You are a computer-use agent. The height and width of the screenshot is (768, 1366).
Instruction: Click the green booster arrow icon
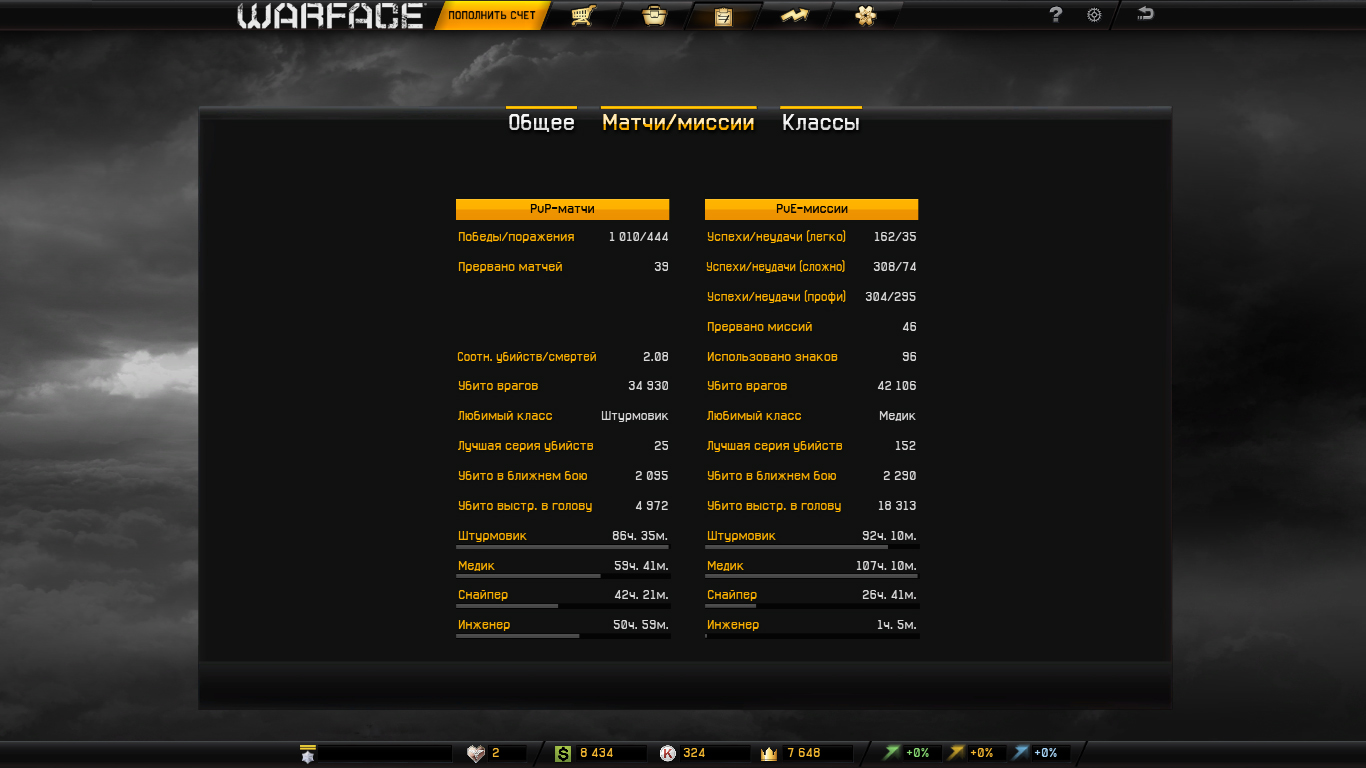[891, 753]
